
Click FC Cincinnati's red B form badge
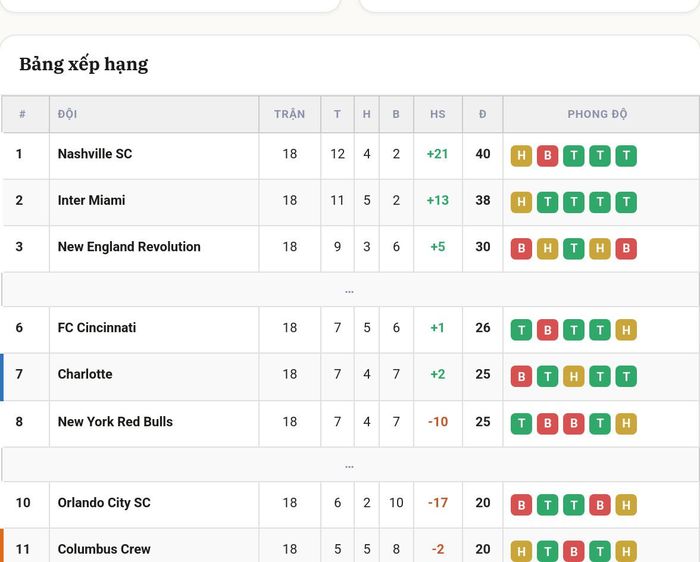tap(547, 330)
